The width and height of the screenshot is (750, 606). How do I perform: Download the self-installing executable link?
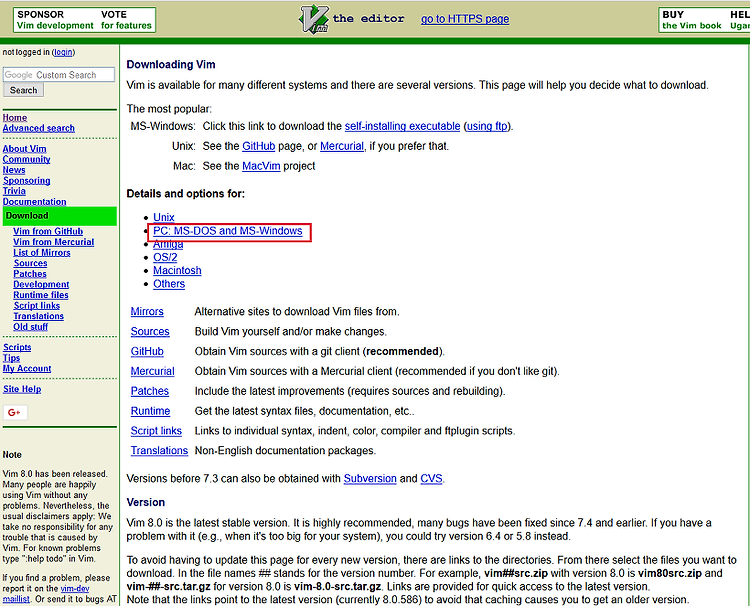[402, 126]
